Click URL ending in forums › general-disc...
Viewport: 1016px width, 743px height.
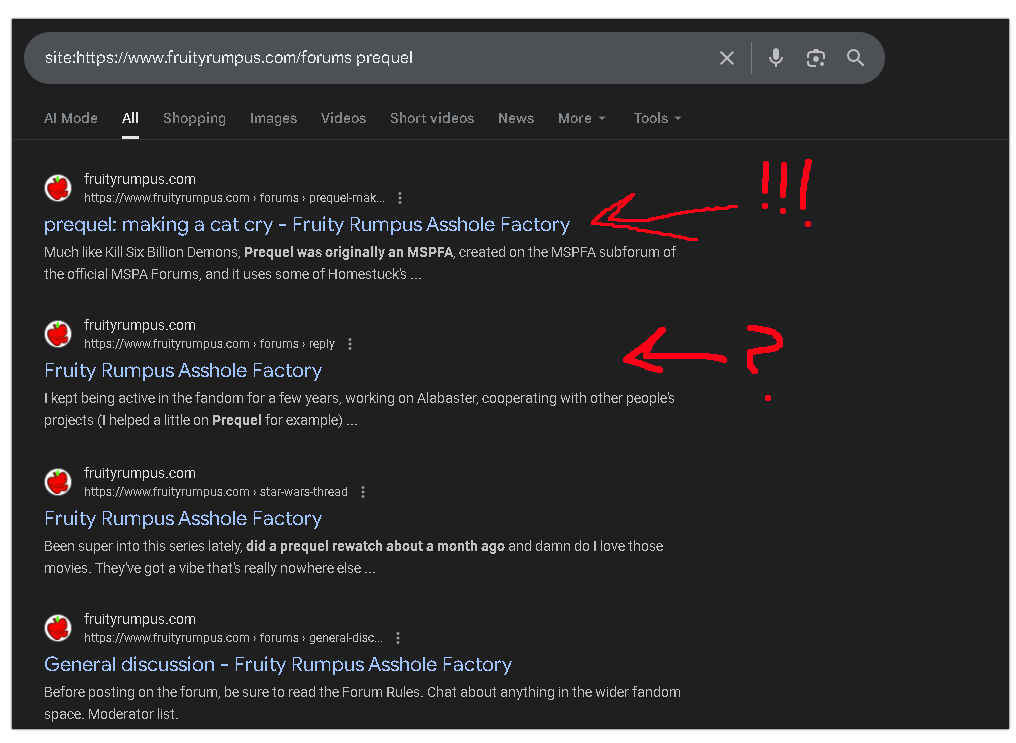coord(233,638)
